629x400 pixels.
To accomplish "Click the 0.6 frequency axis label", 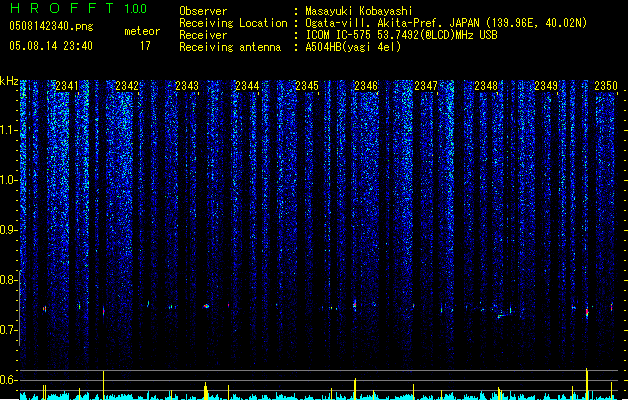I will click(8, 380).
